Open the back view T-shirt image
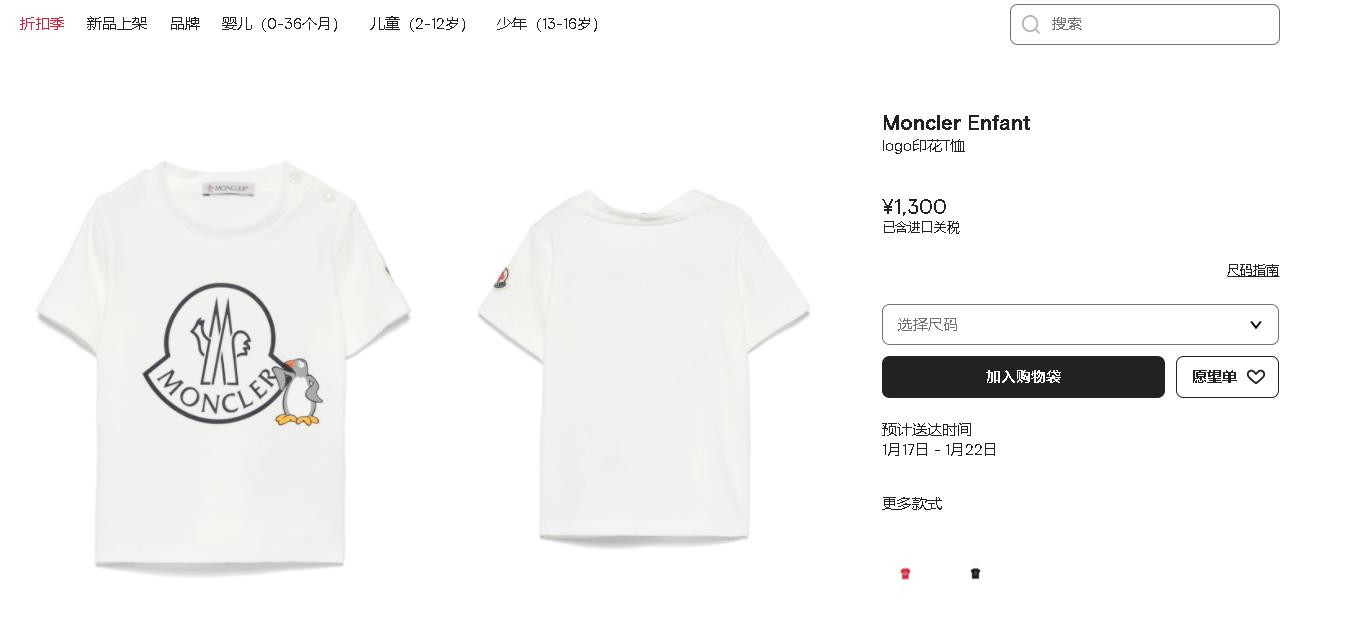This screenshot has height=632, width=1370. (644, 367)
